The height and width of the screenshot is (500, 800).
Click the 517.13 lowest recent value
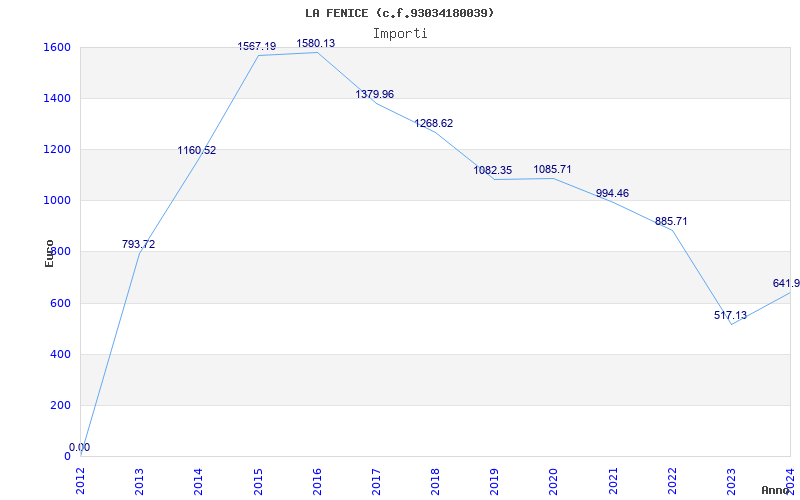click(731, 315)
